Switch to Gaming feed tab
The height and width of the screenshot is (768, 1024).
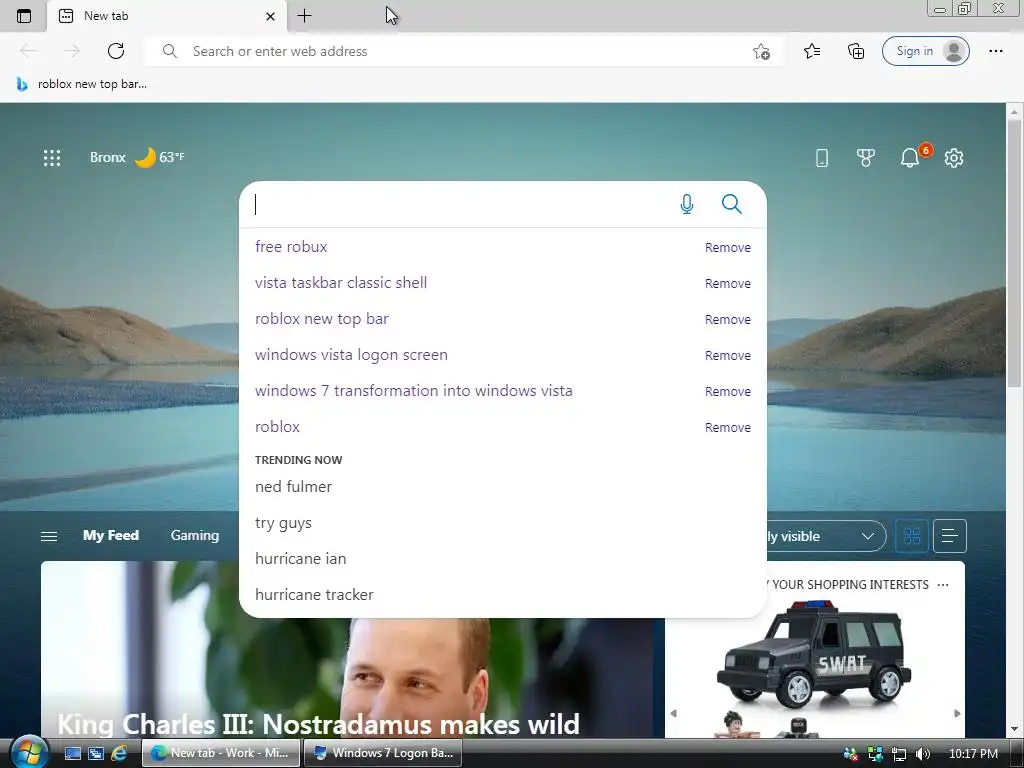tap(195, 536)
